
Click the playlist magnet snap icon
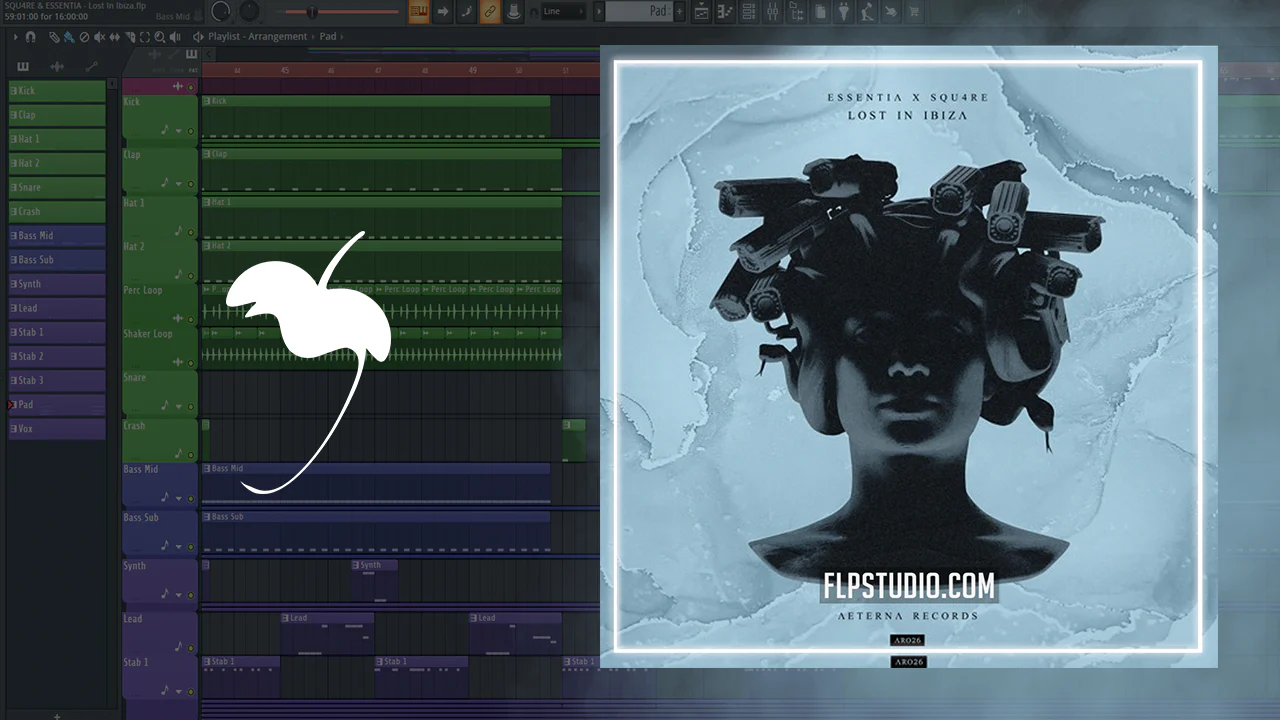[30, 37]
